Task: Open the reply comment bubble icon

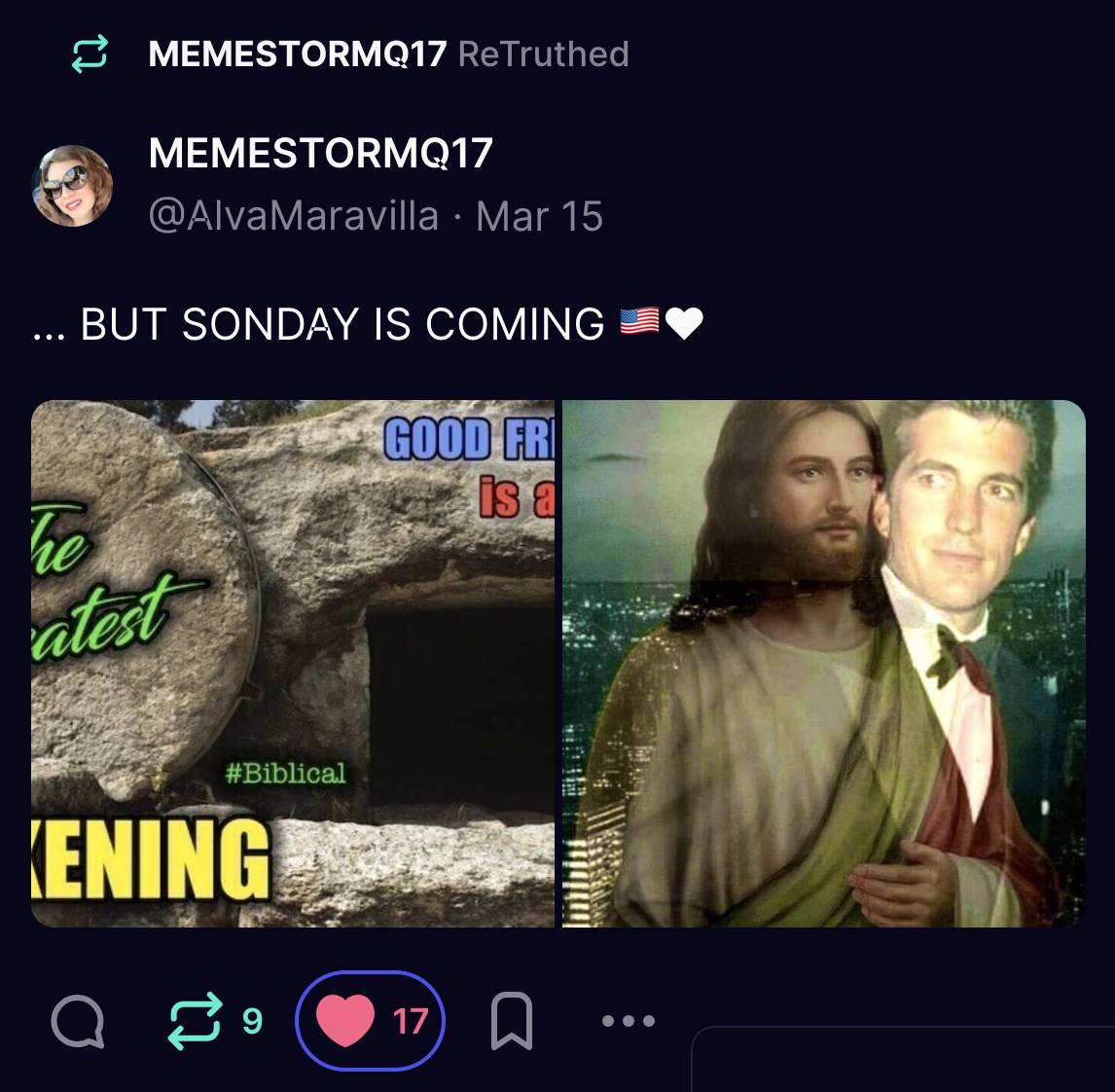Action: [78, 1021]
